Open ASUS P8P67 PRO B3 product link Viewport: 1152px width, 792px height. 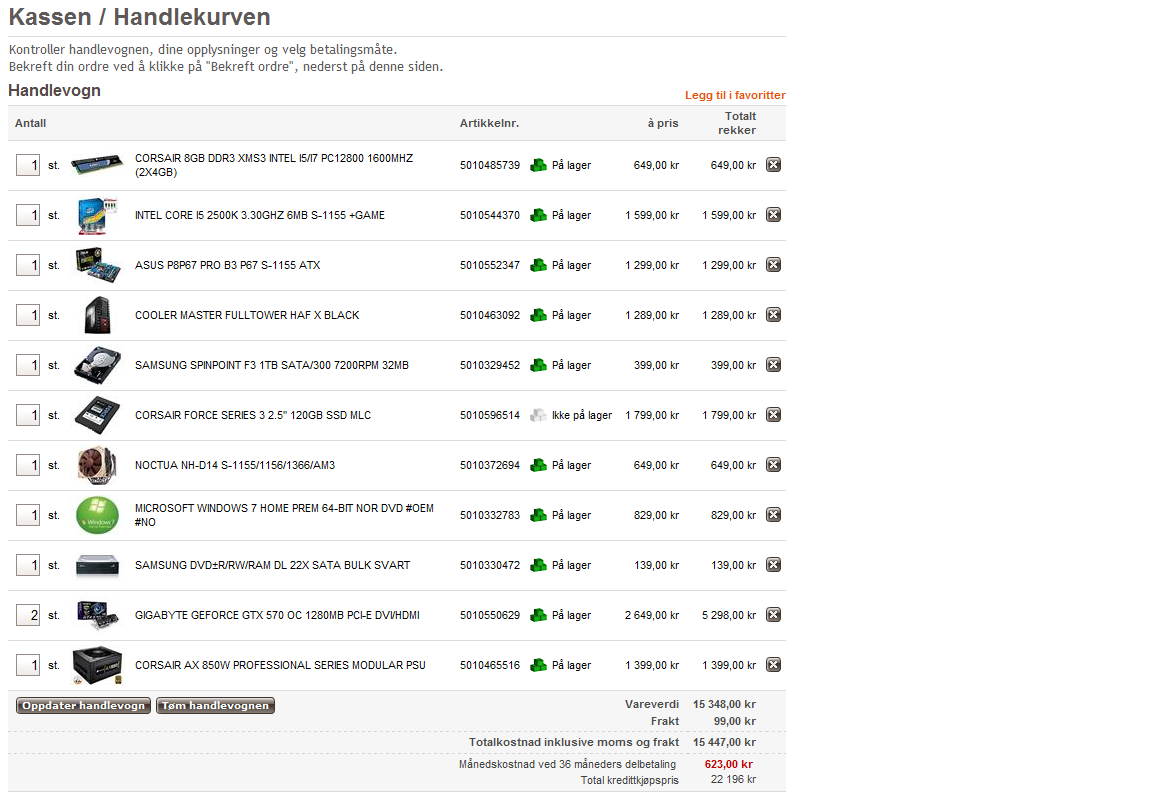click(x=228, y=265)
